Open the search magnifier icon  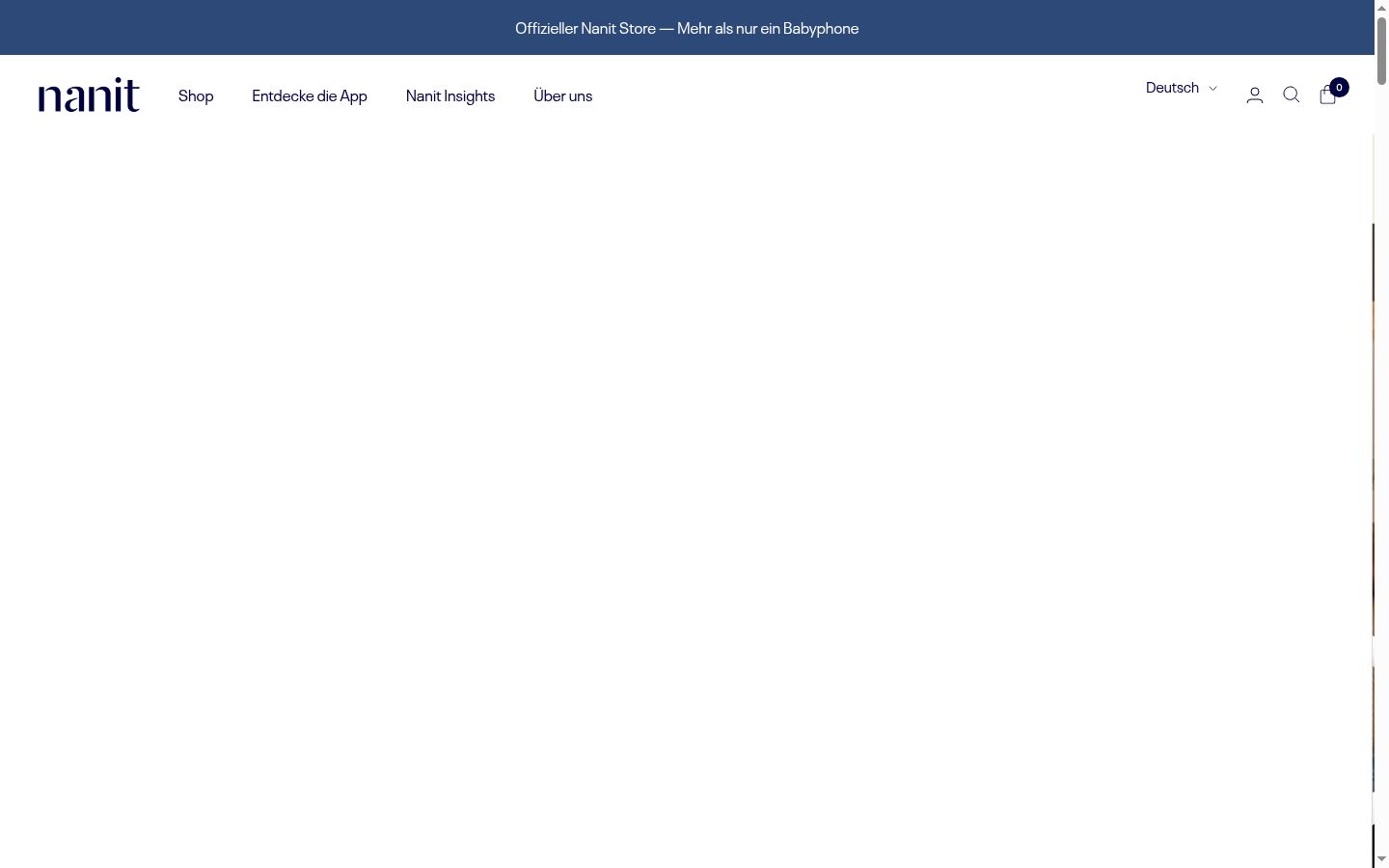pyautogui.click(x=1292, y=95)
